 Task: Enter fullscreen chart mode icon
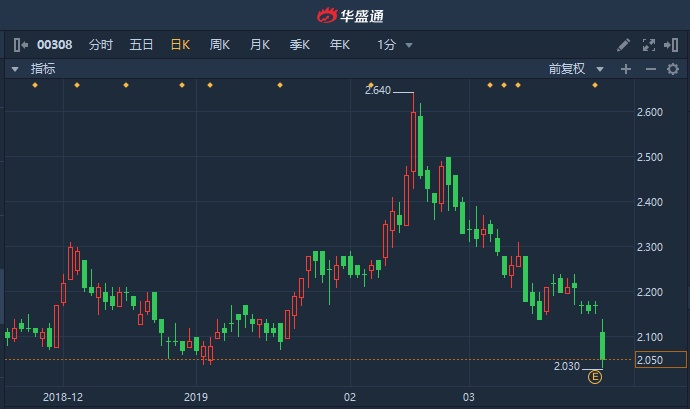click(x=649, y=45)
